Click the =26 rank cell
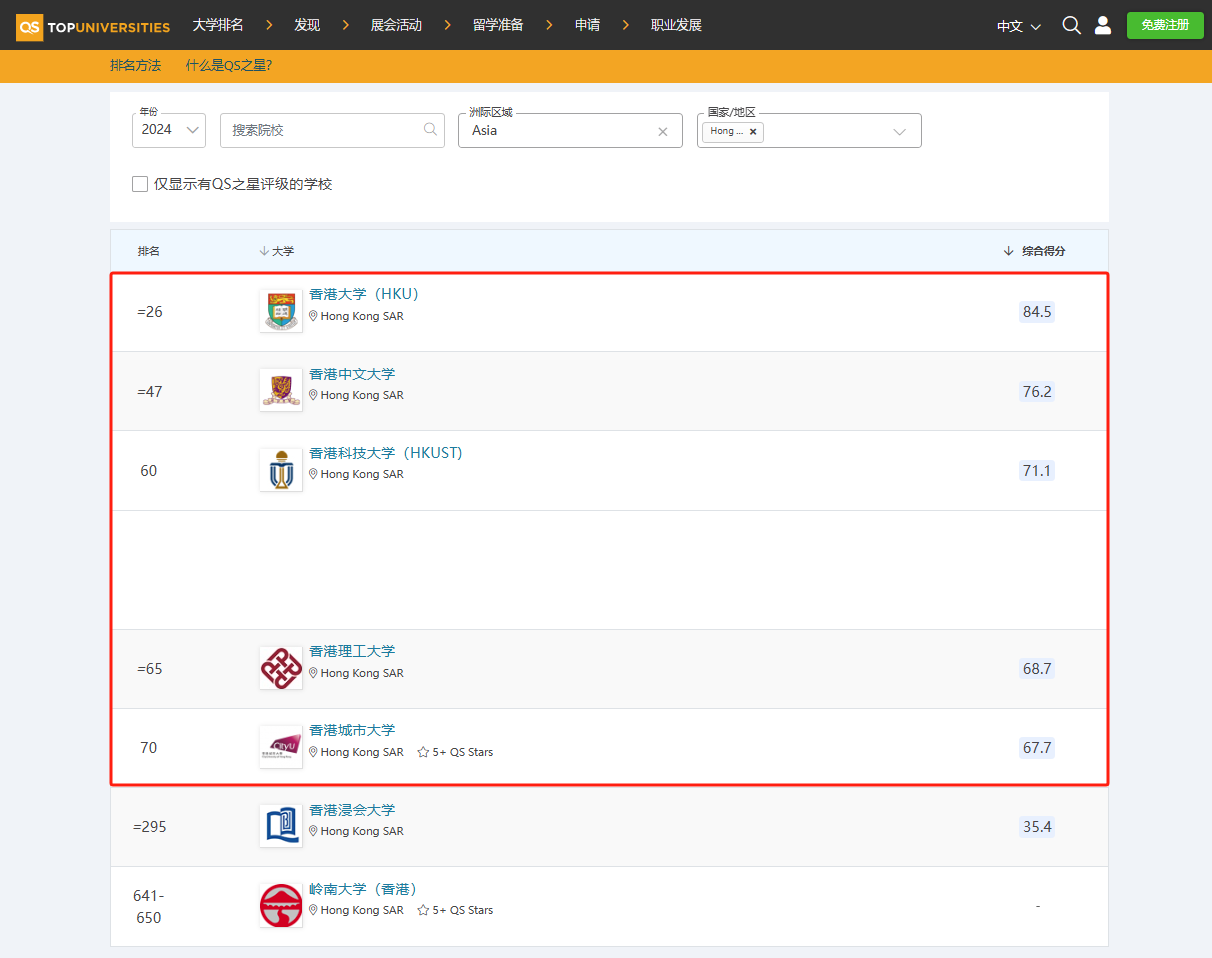The width and height of the screenshot is (1212, 958). 150,312
